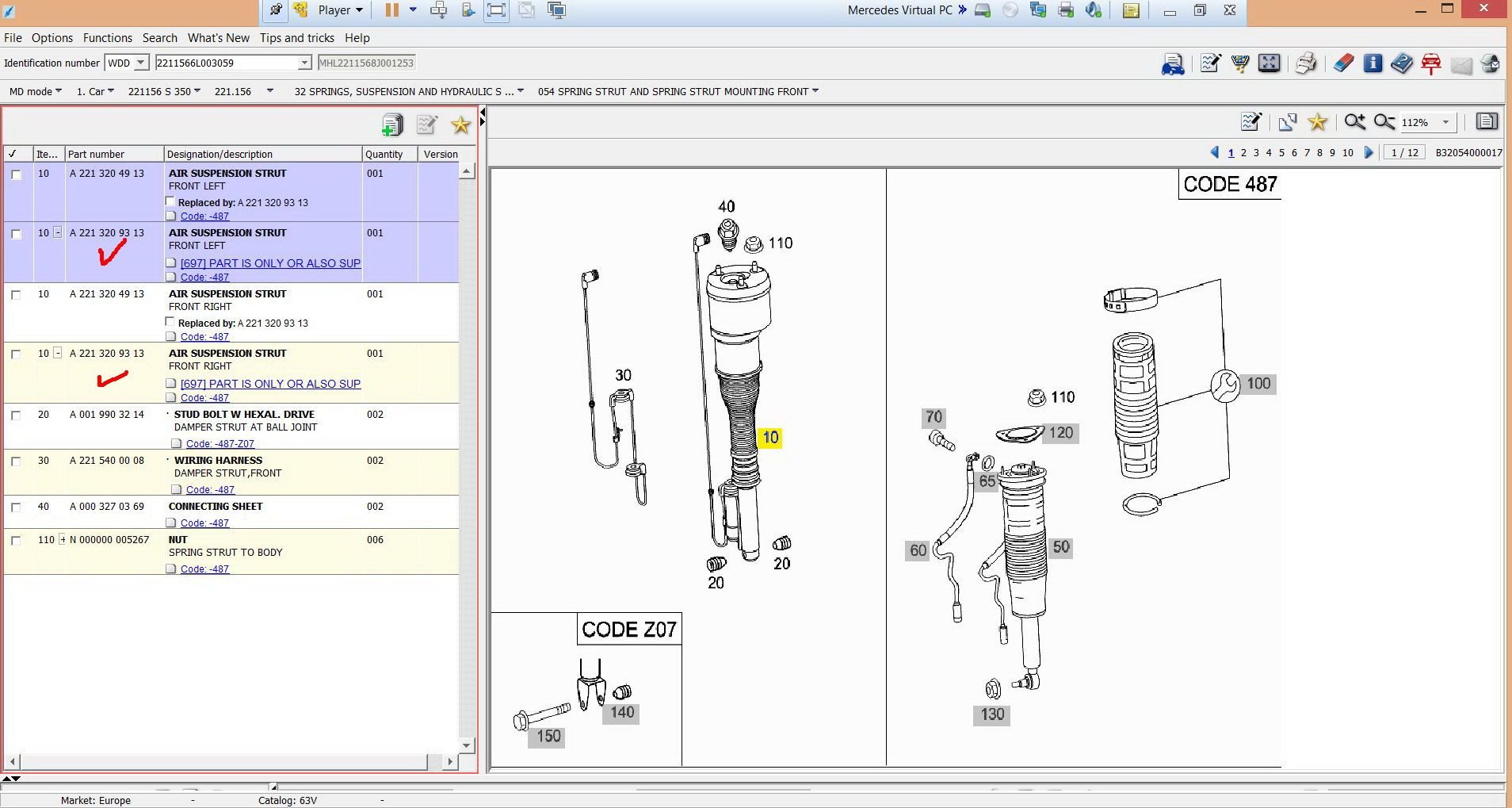This screenshot has width=1512, height=808.
Task: Open the Player dropdown menu
Action: point(340,10)
